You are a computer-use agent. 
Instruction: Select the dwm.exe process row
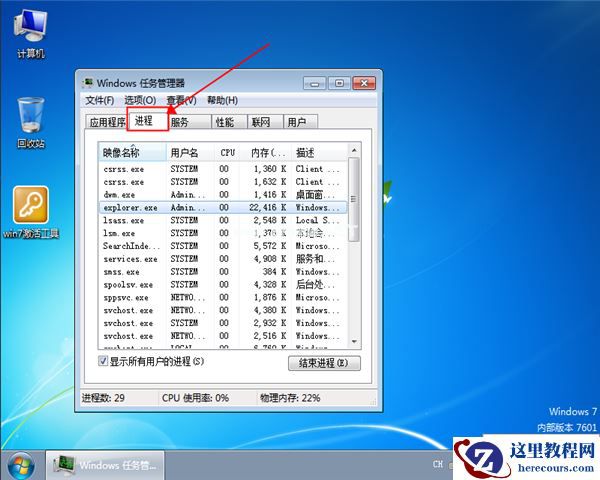click(x=223, y=195)
